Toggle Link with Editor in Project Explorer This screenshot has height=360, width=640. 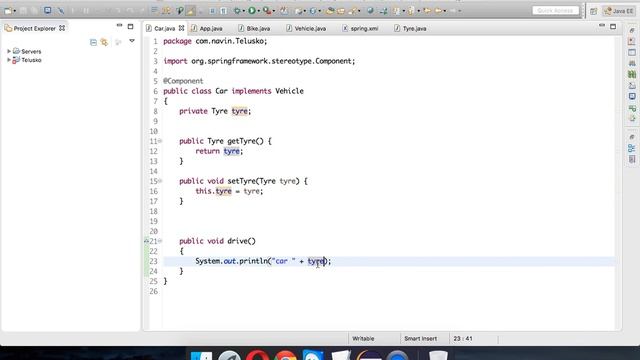[104, 42]
